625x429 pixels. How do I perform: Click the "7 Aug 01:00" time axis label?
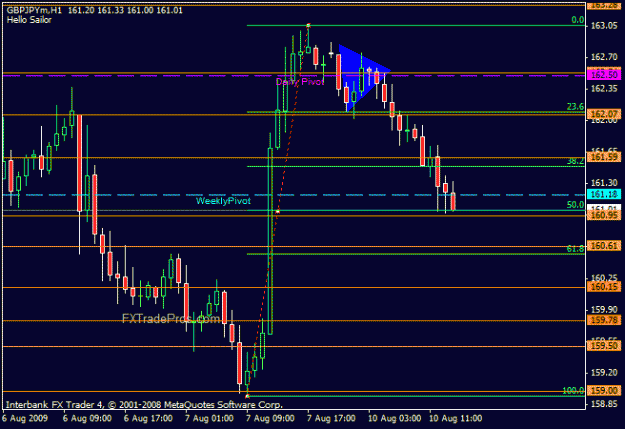[209, 418]
